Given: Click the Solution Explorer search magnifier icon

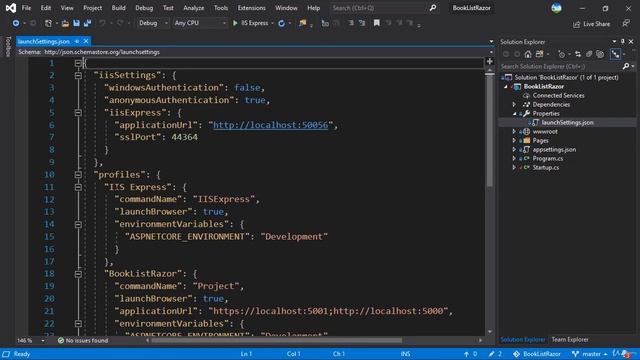Looking at the screenshot, I should pyautogui.click(x=626, y=66).
